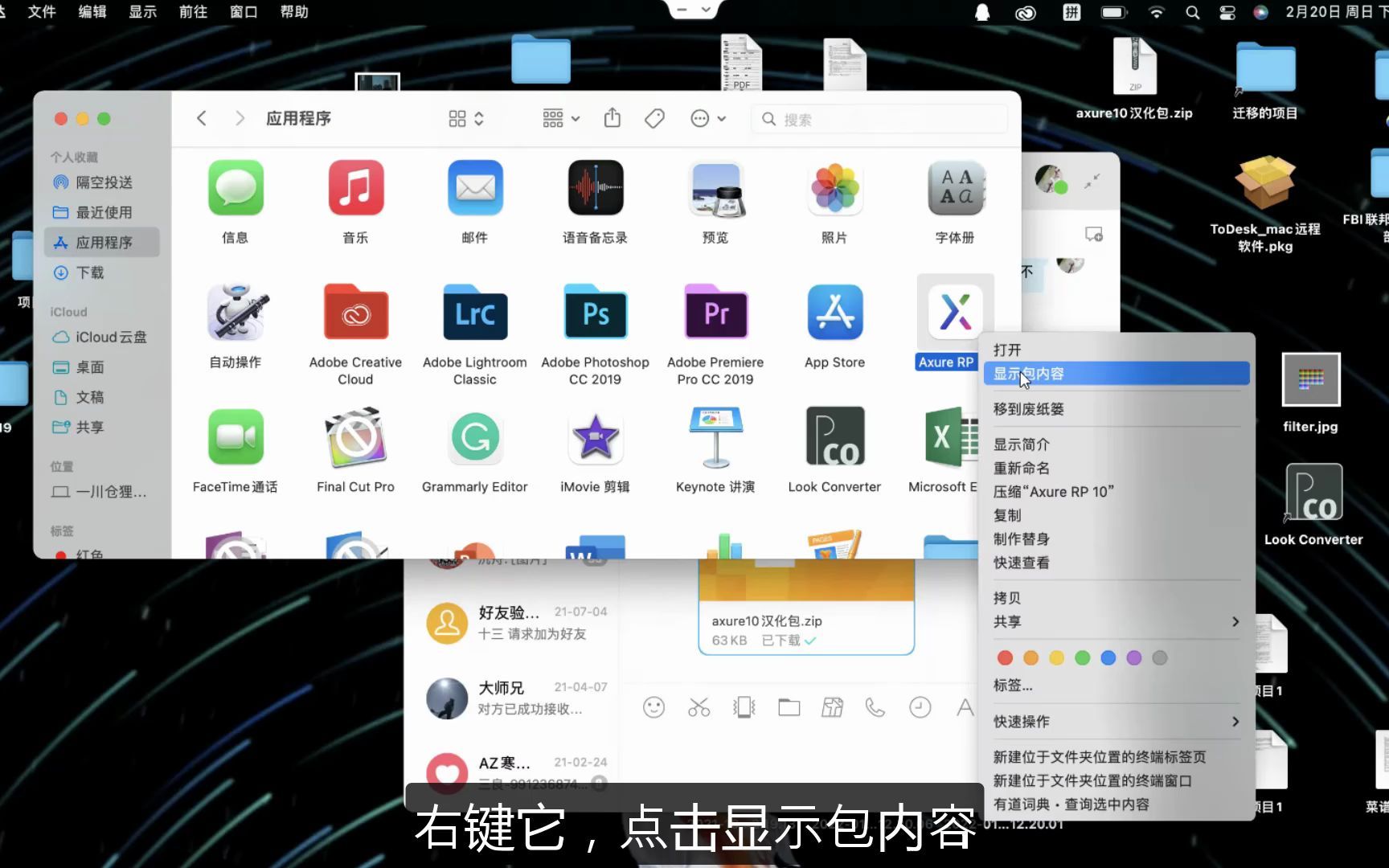This screenshot has height=868, width=1389.
Task: Click the clock history icon in chat toolbar
Action: coord(920,707)
